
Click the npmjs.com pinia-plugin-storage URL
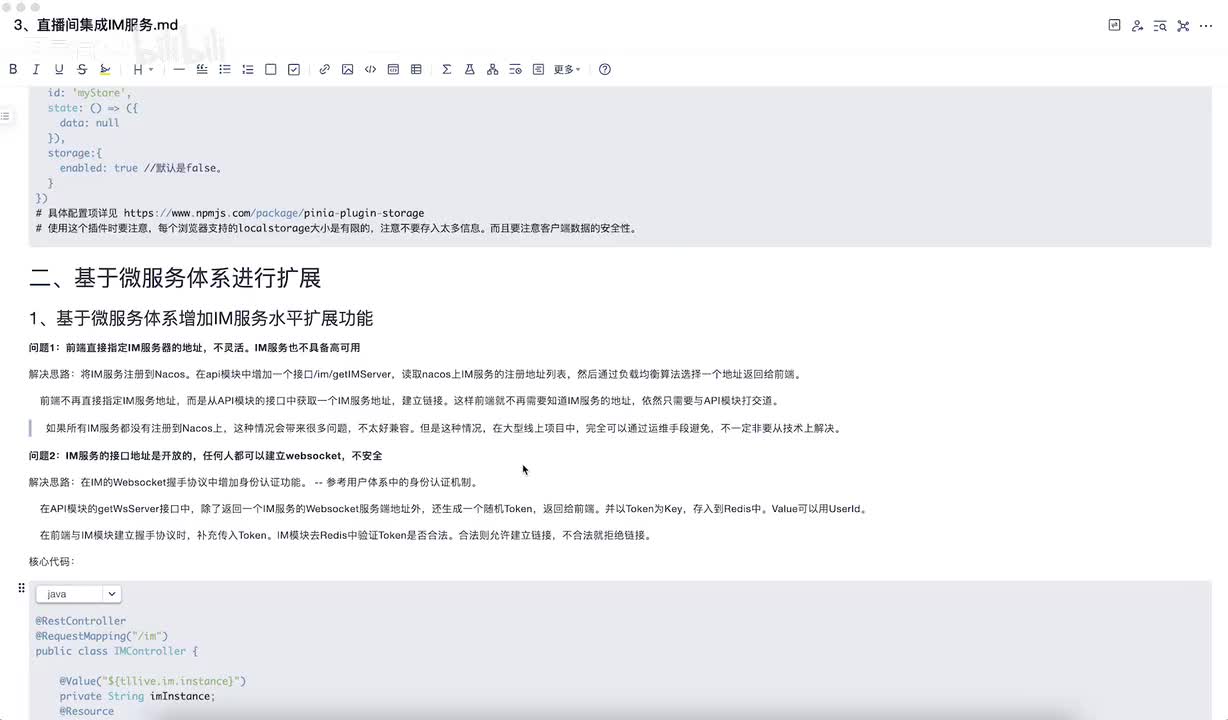coord(274,213)
